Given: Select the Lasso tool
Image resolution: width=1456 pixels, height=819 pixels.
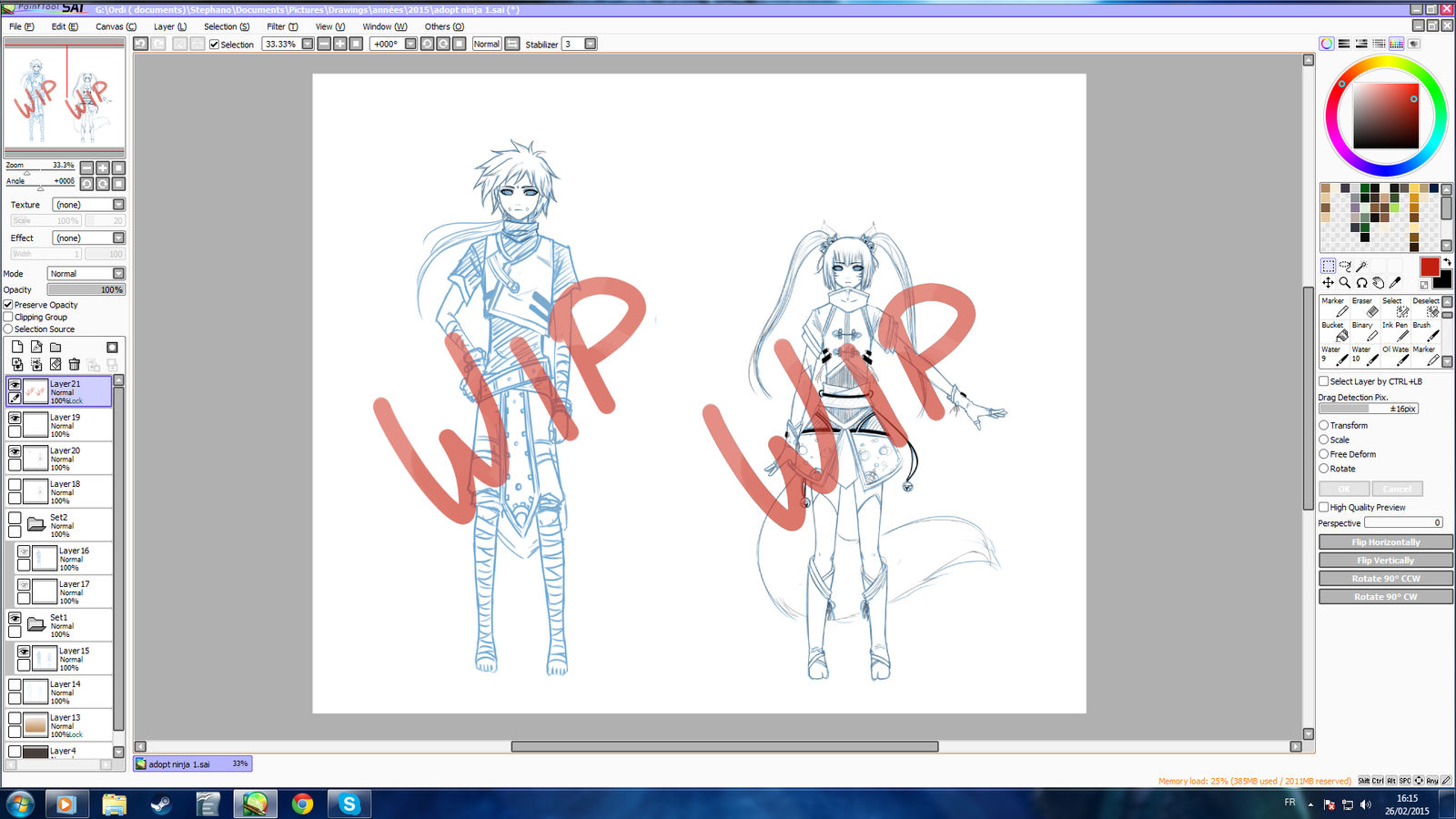Looking at the screenshot, I should [1345, 266].
